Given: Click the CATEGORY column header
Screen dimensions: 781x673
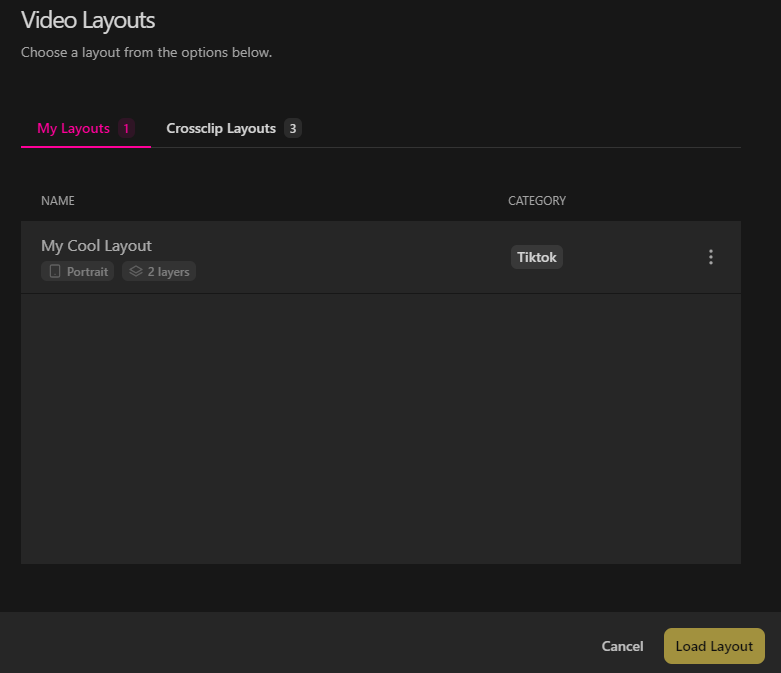Looking at the screenshot, I should coord(537,201).
